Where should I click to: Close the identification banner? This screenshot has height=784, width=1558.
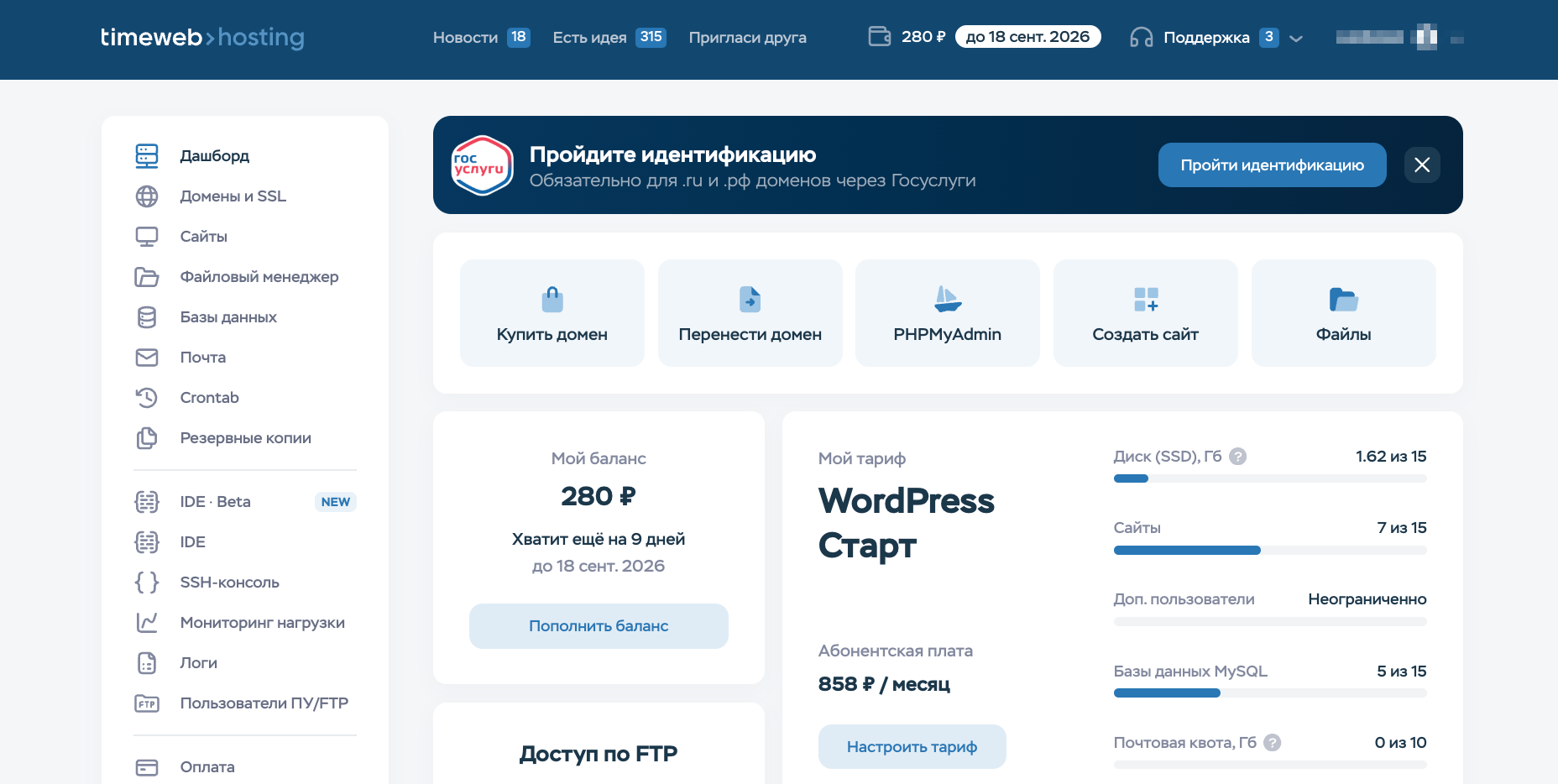[x=1422, y=165]
